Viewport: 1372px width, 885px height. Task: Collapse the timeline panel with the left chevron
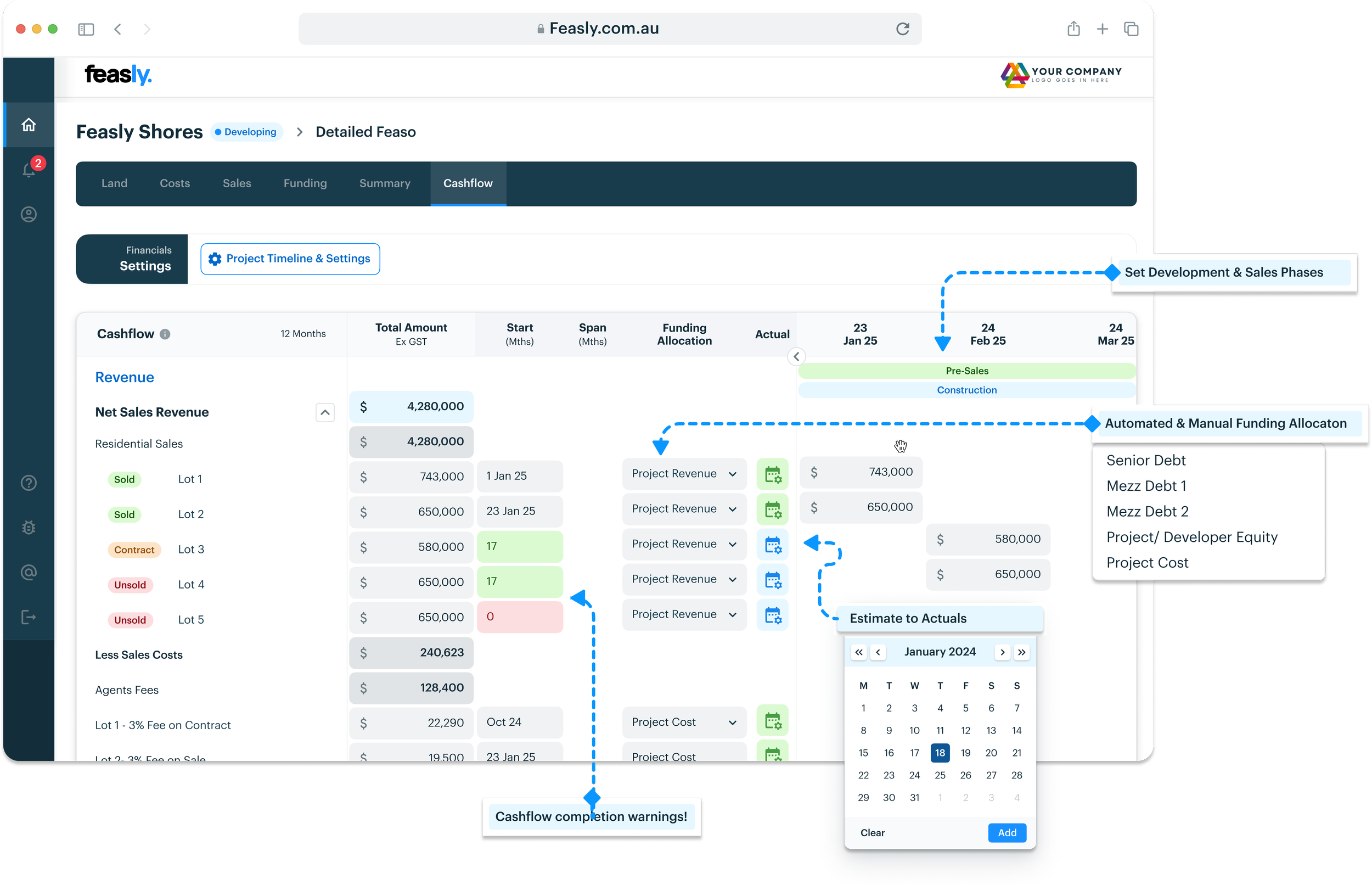tap(796, 356)
